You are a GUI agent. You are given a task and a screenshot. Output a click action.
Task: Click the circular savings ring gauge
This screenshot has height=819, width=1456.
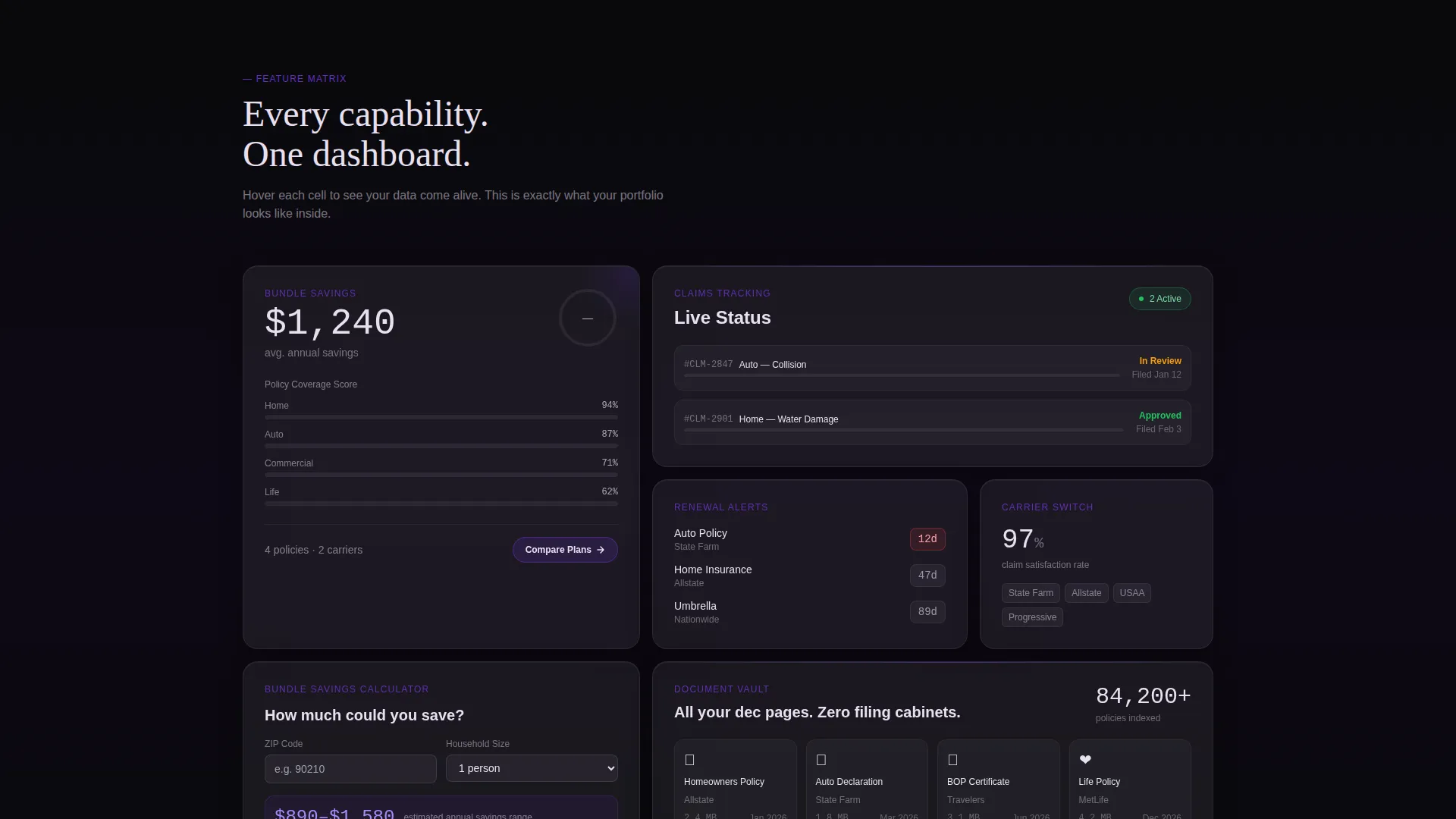[x=588, y=318]
